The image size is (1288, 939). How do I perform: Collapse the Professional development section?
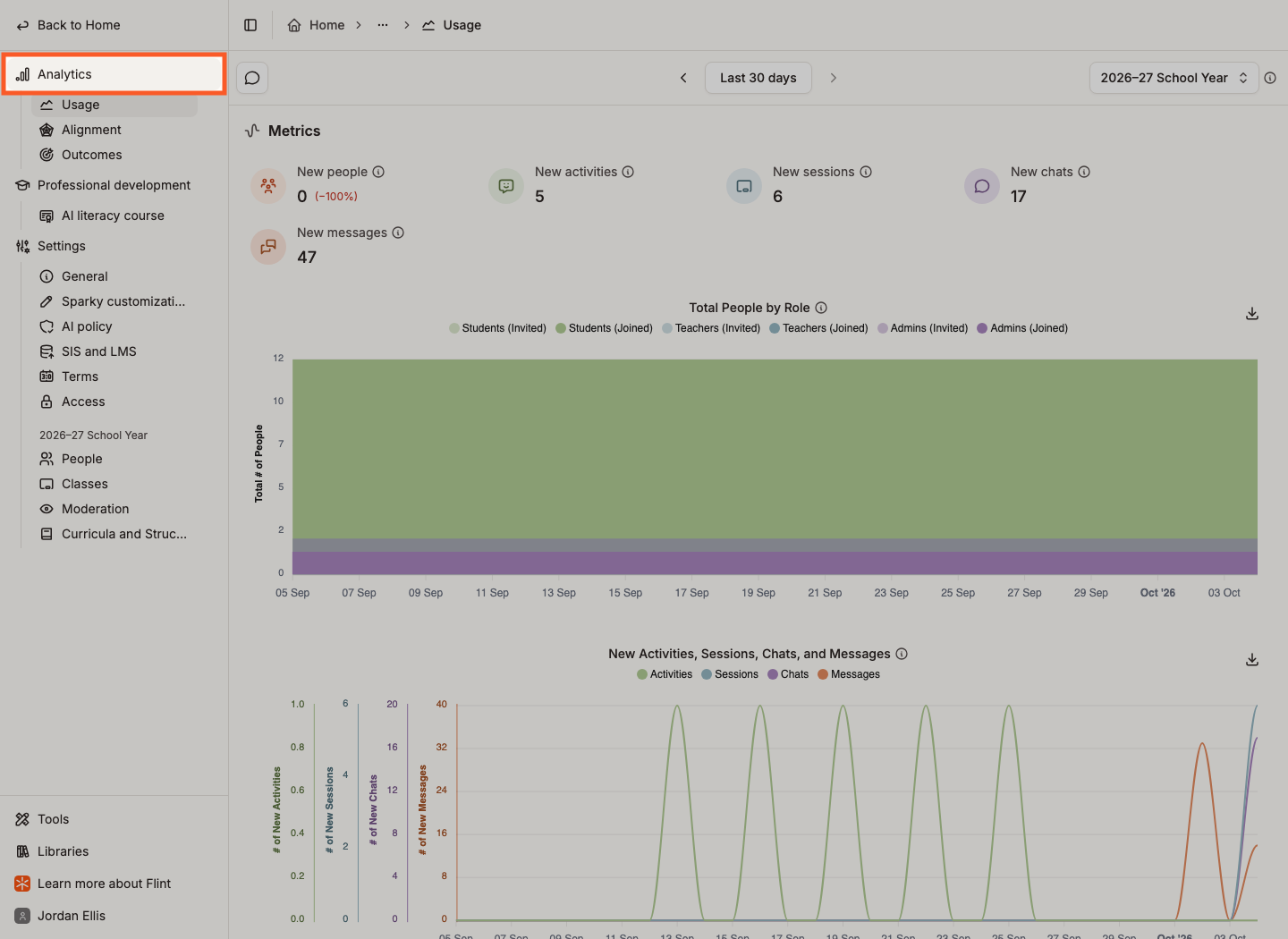coord(114,185)
